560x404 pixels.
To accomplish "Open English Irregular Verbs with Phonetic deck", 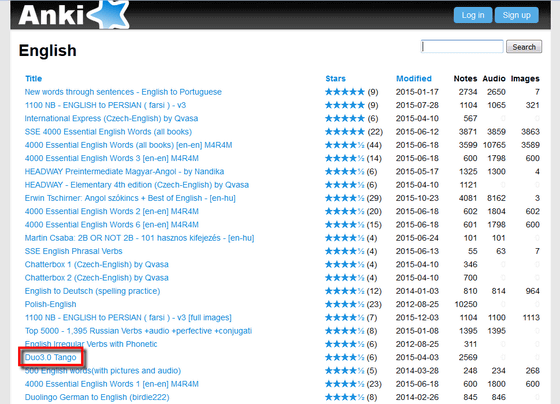I will click(91, 344).
